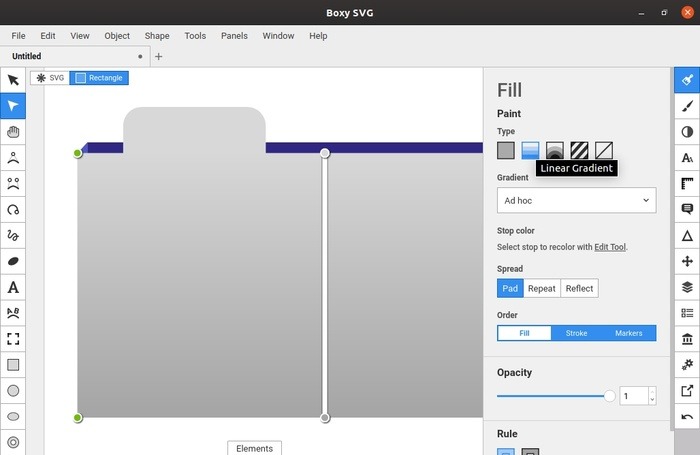Viewport: 700px width, 455px height.
Task: Select the Arc tool
Action: [13, 209]
